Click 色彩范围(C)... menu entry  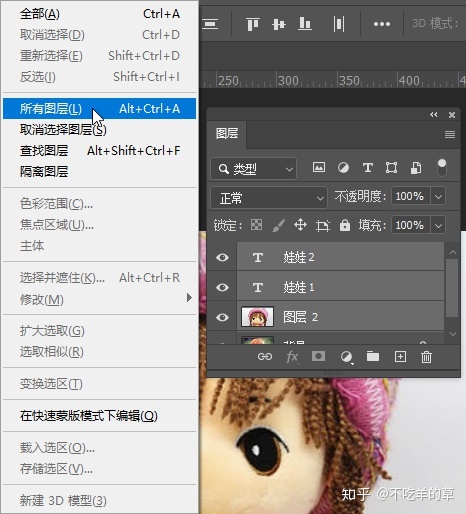99,203
